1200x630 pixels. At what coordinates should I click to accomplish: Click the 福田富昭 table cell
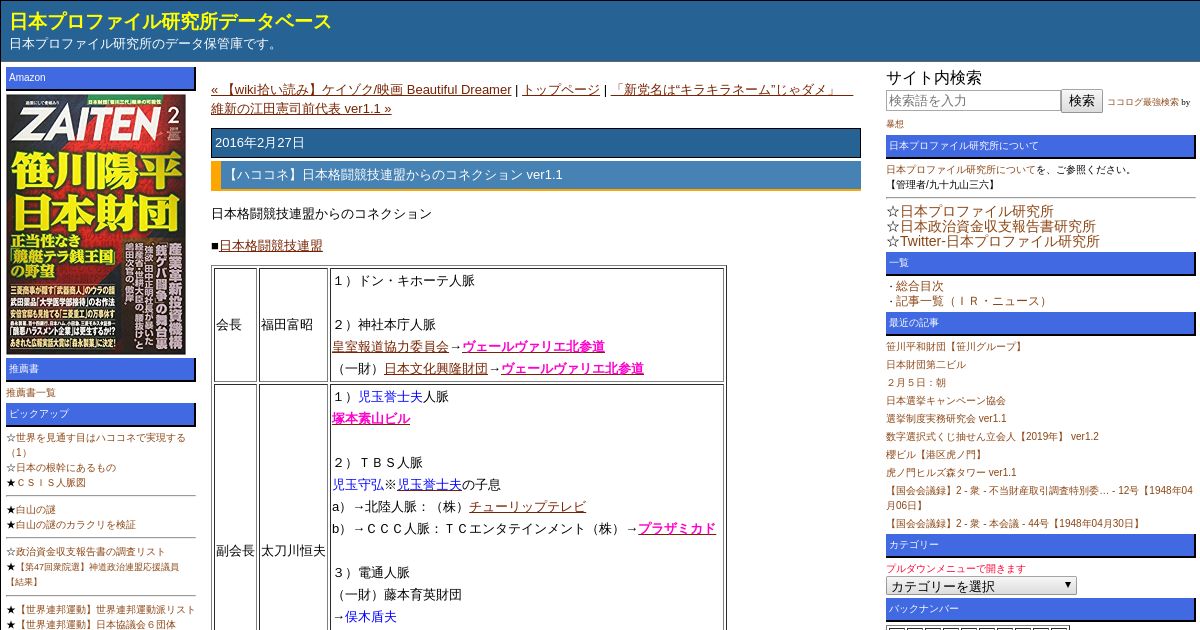pos(294,325)
